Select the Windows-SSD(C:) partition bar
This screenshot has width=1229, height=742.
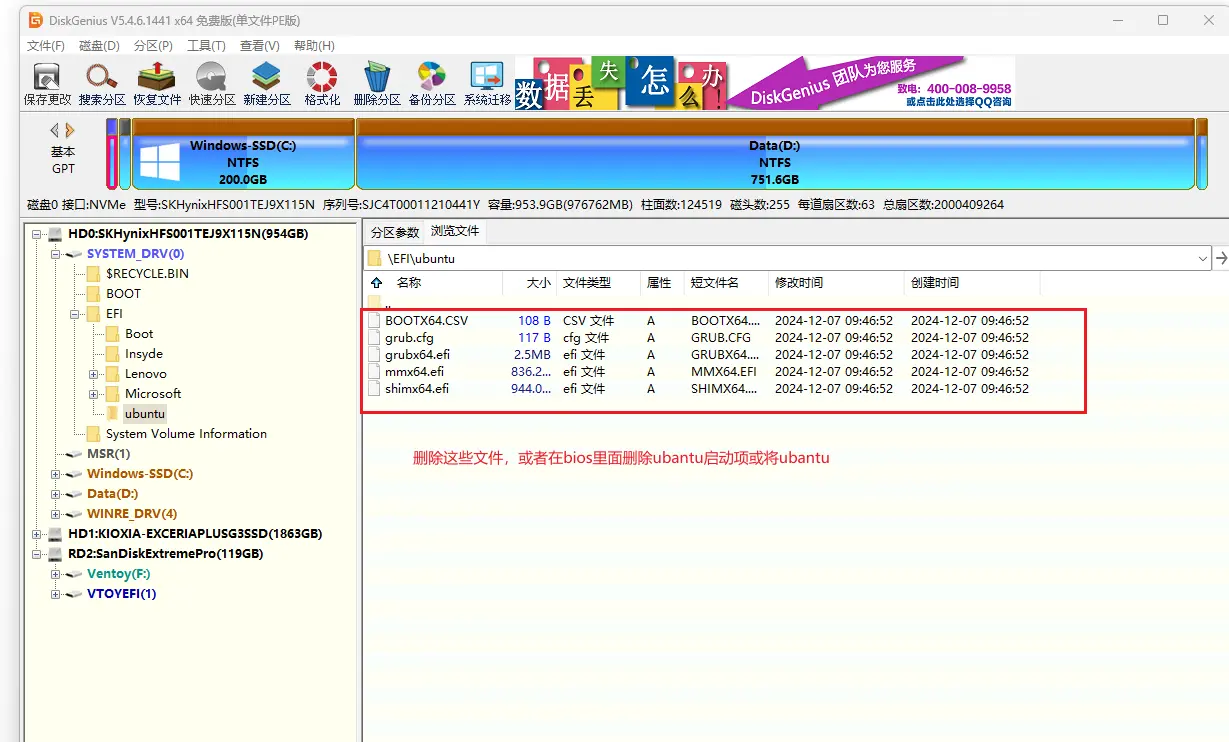click(243, 154)
